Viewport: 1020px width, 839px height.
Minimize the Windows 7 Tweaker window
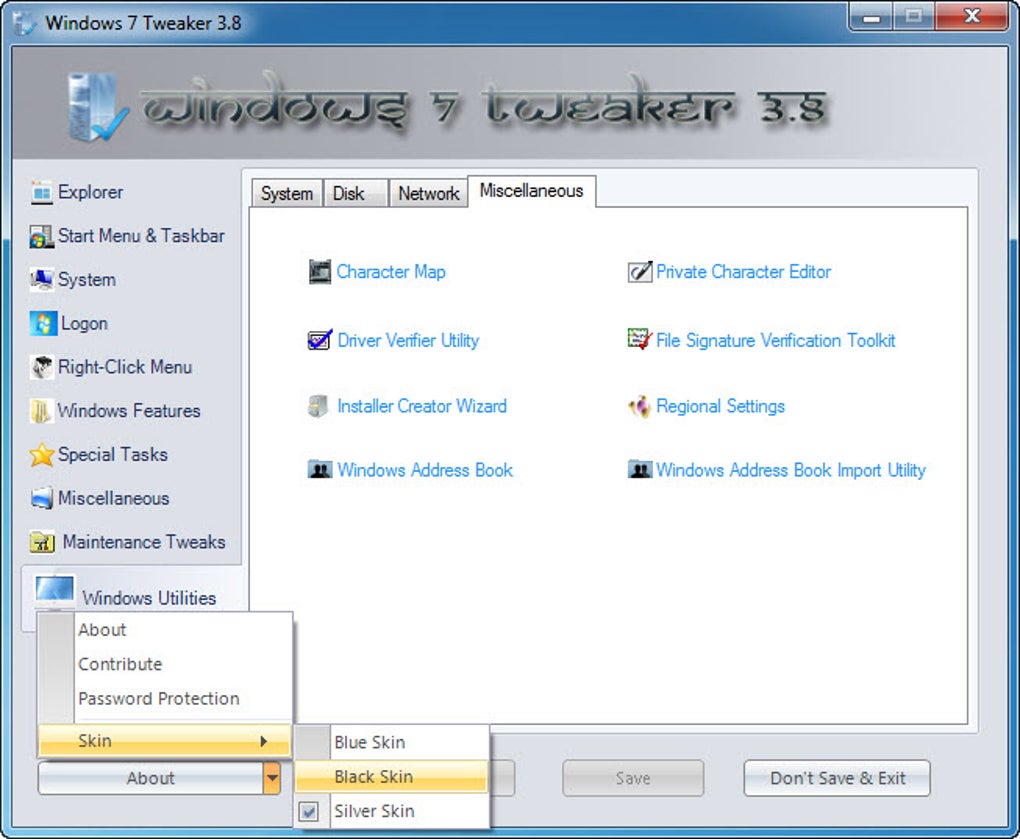(x=871, y=17)
